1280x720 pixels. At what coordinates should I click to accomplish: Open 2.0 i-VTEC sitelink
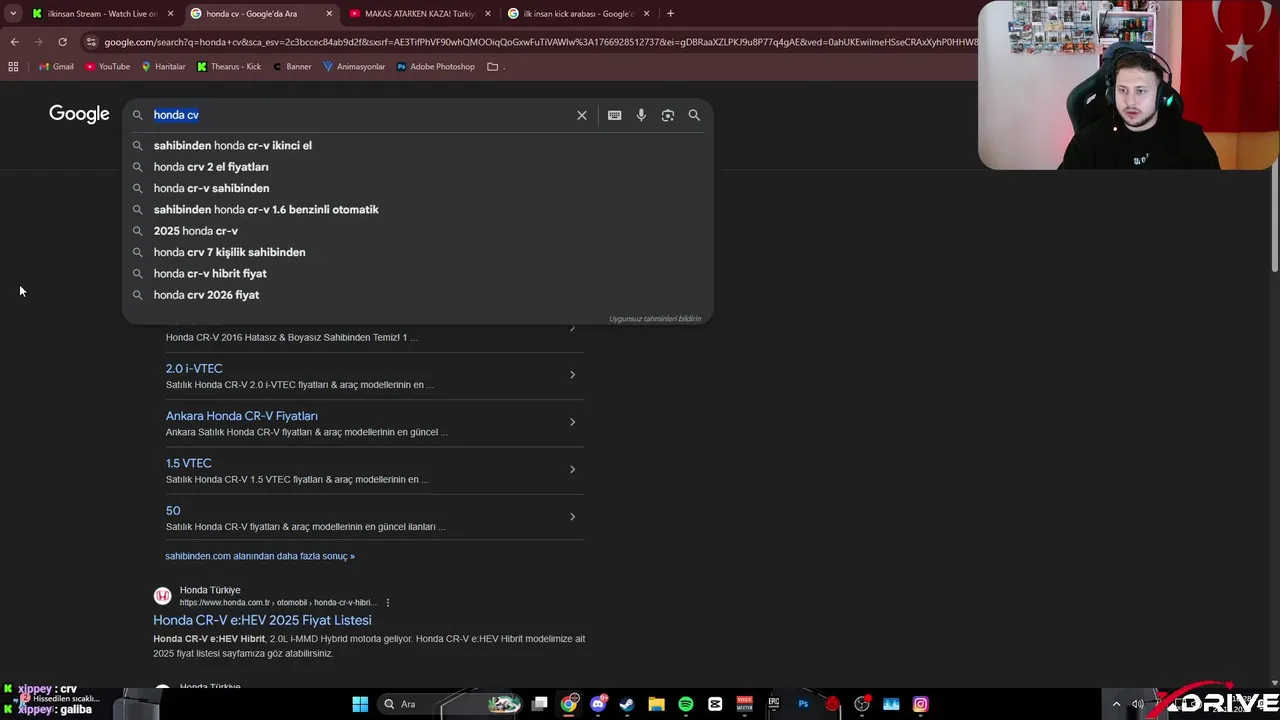point(194,369)
